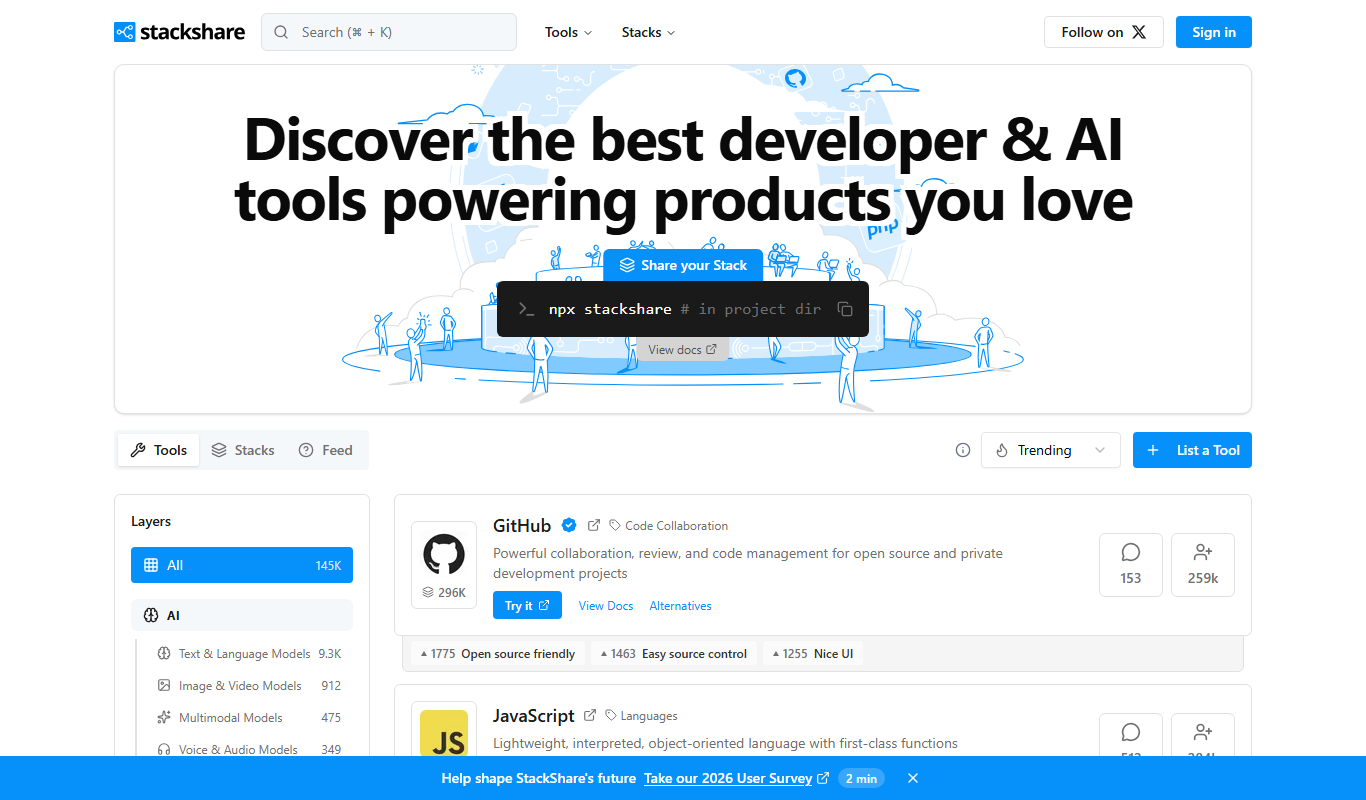Select the All layers filter
The width and height of the screenshot is (1366, 800).
pyautogui.click(x=242, y=565)
